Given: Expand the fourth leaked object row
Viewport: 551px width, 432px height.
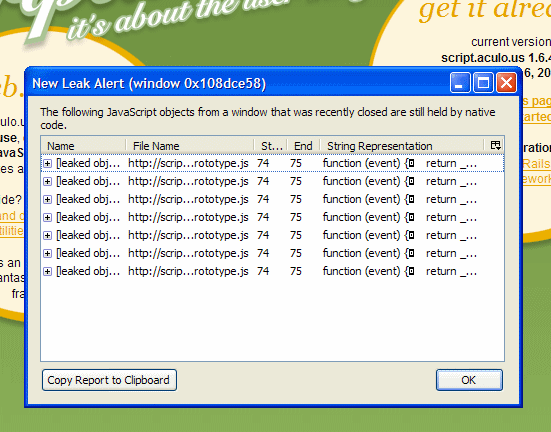Looking at the screenshot, I should (x=47, y=217).
